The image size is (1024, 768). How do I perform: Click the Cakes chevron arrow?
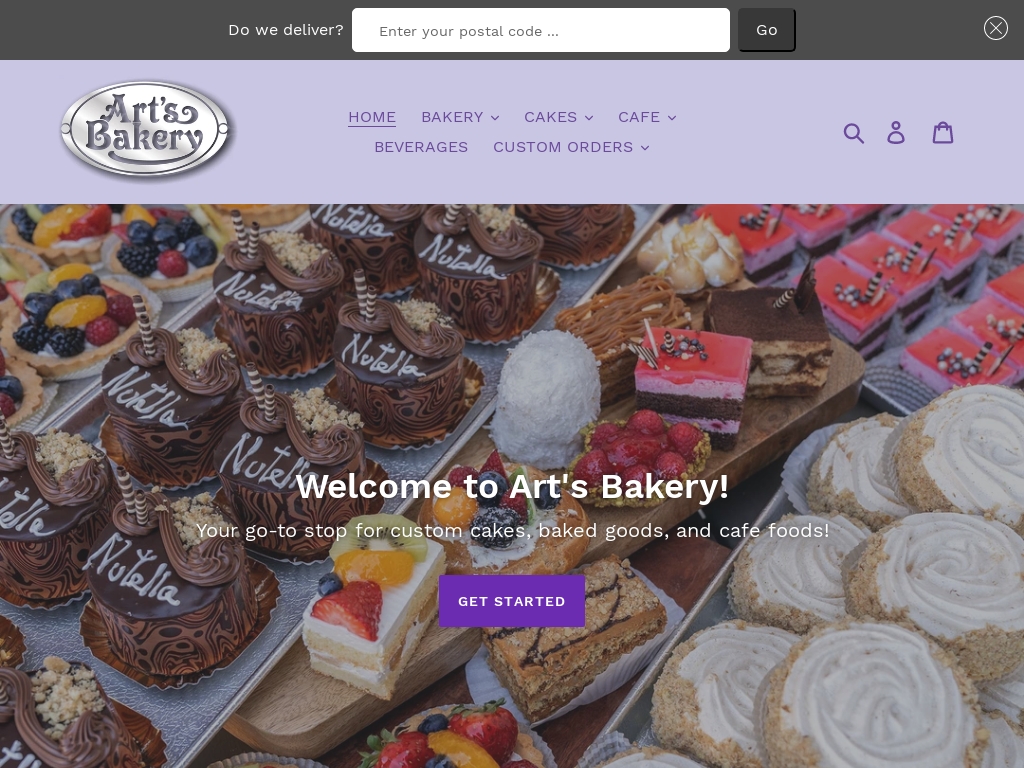[589, 118]
